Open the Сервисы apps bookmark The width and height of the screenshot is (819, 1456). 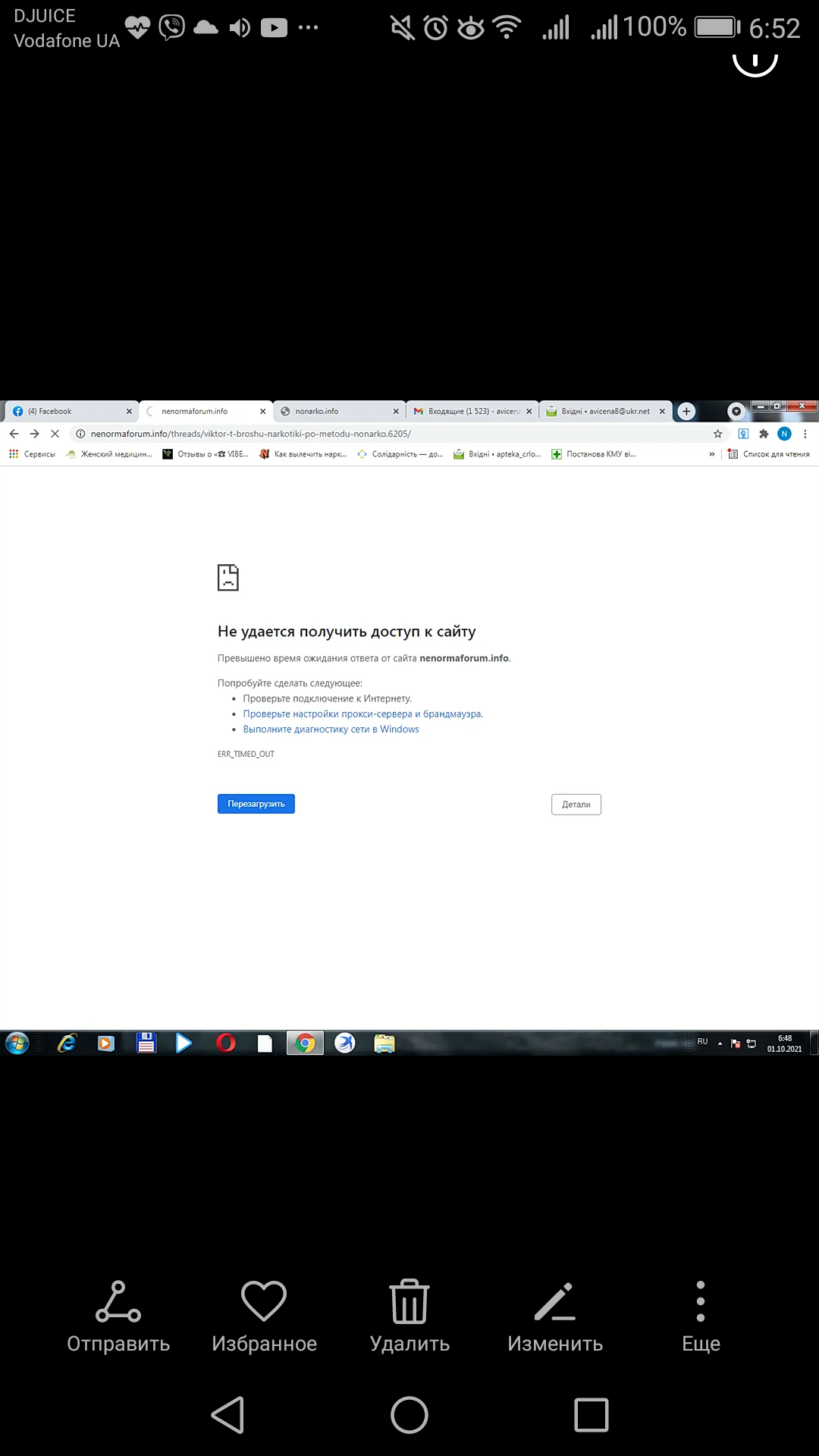(x=32, y=453)
